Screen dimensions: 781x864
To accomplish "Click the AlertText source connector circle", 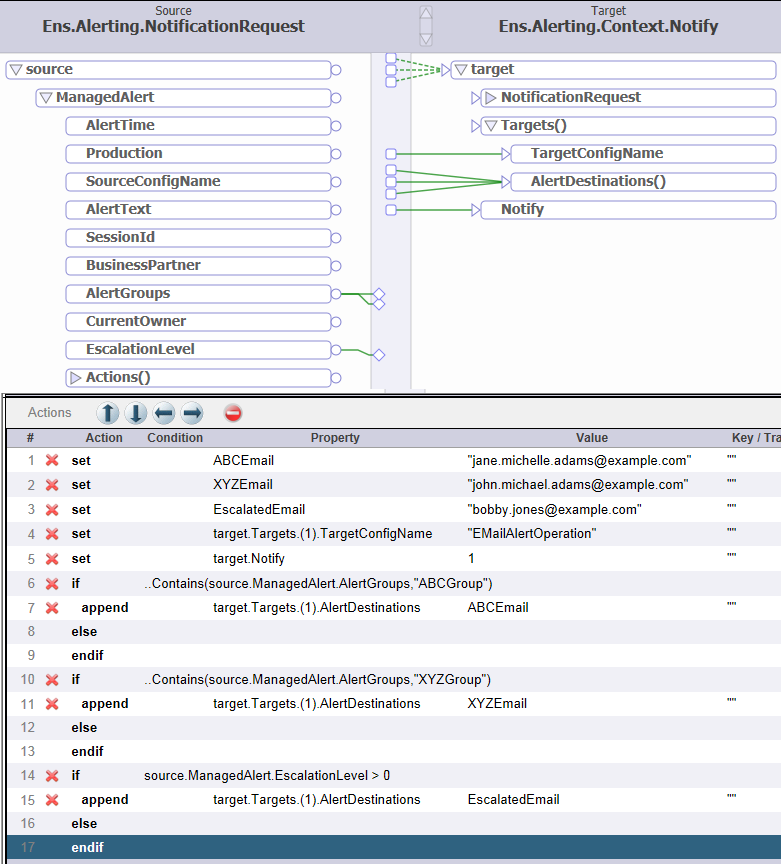I will coord(336,210).
